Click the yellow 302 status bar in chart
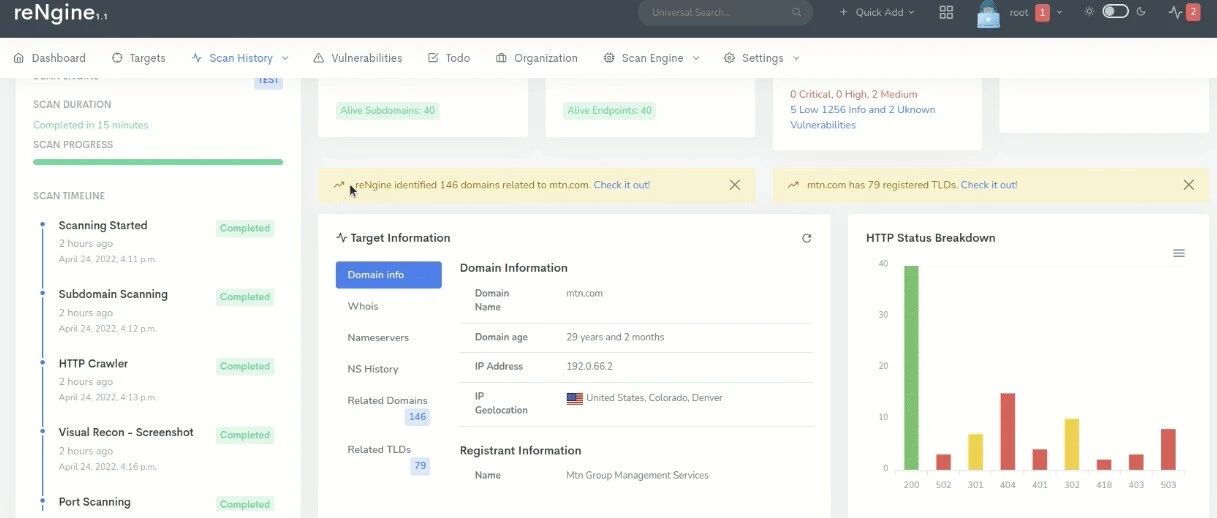 [x=1072, y=444]
